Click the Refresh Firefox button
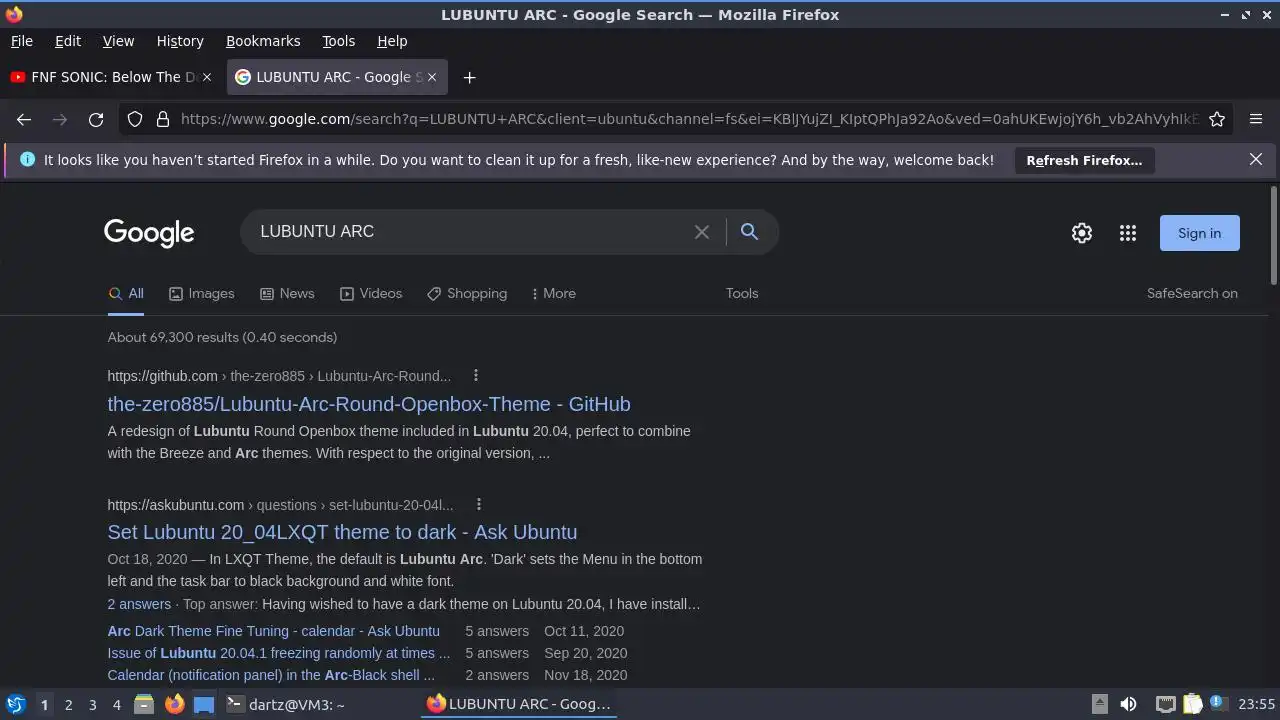 coord(1084,160)
